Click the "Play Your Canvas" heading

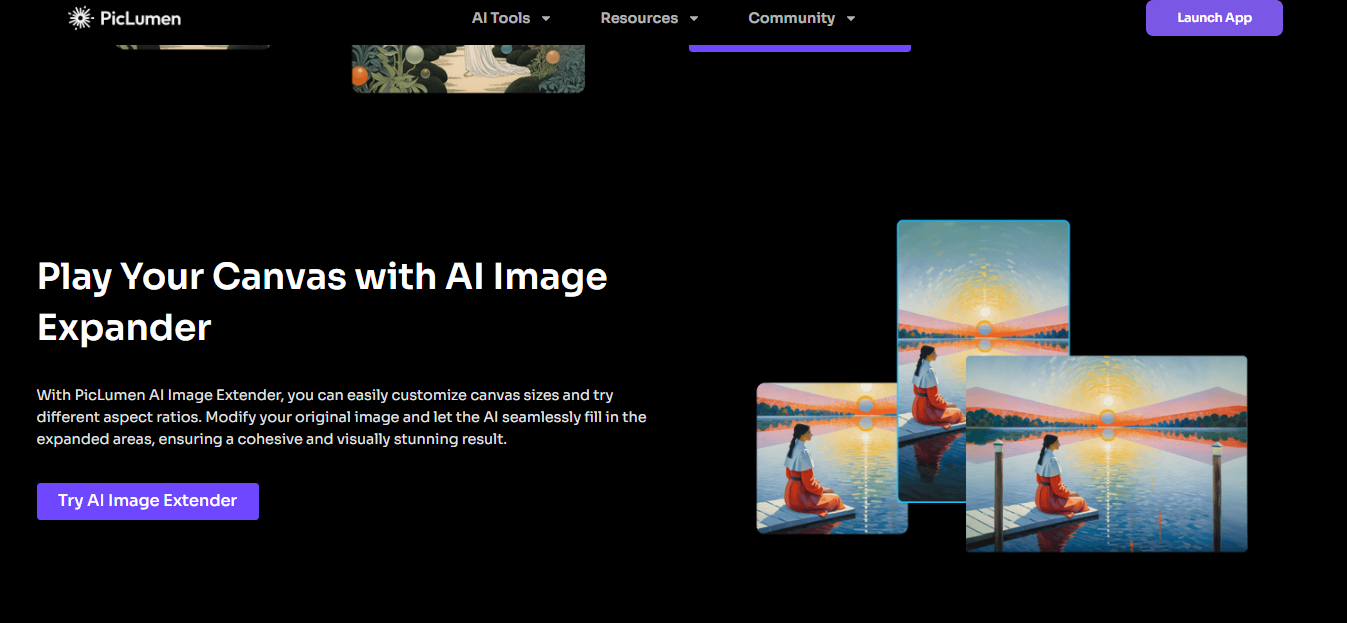tap(322, 301)
